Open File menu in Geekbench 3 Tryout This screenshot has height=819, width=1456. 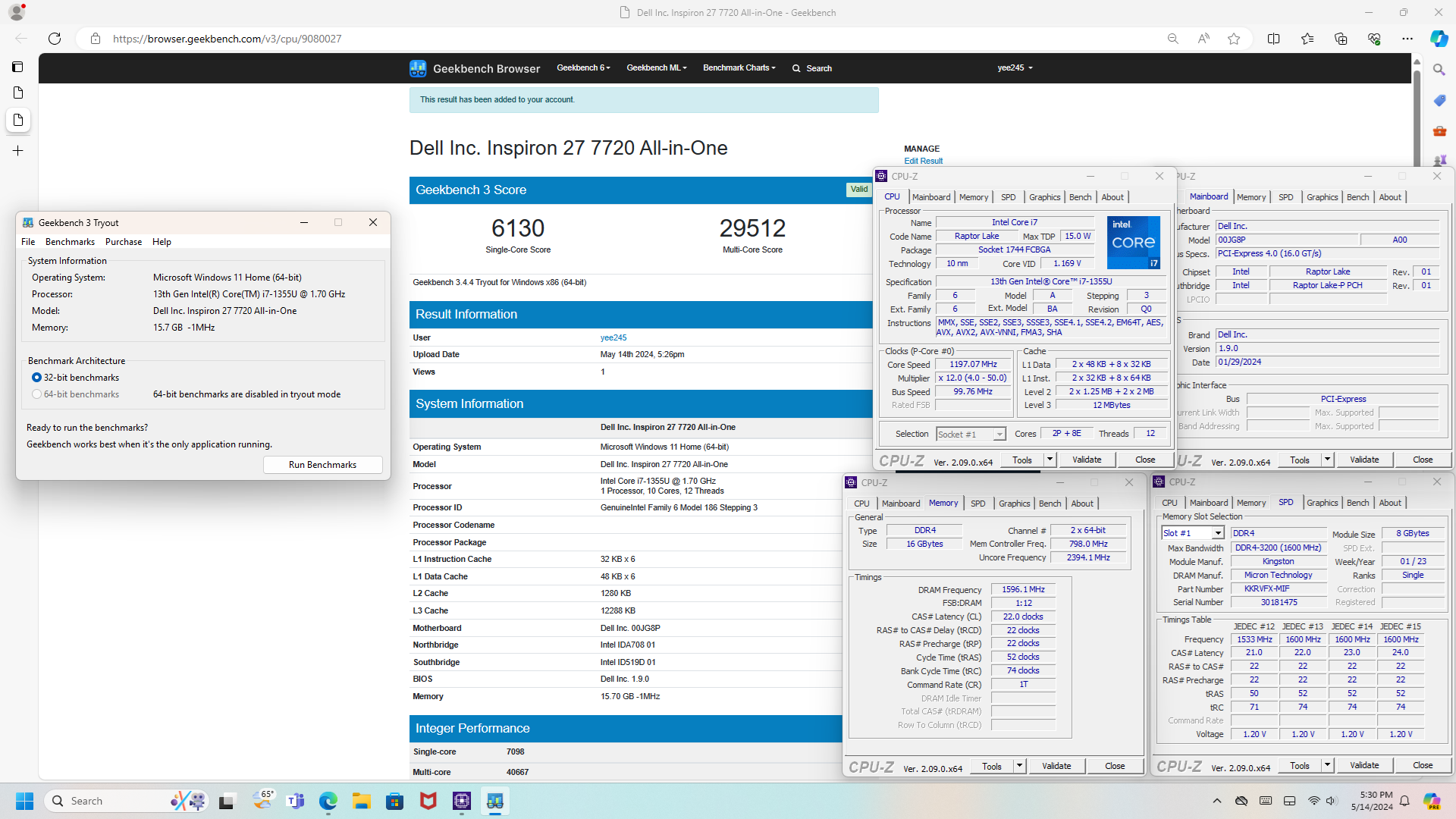28,242
